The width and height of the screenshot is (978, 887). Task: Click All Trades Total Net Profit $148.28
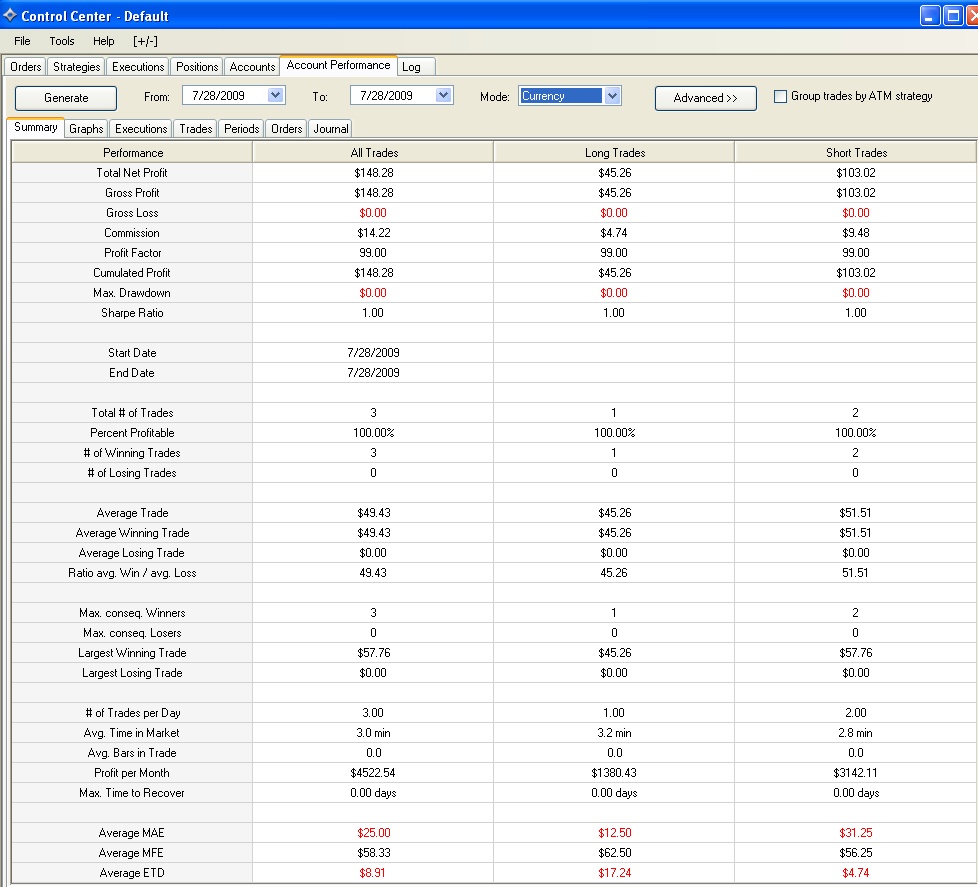(374, 173)
